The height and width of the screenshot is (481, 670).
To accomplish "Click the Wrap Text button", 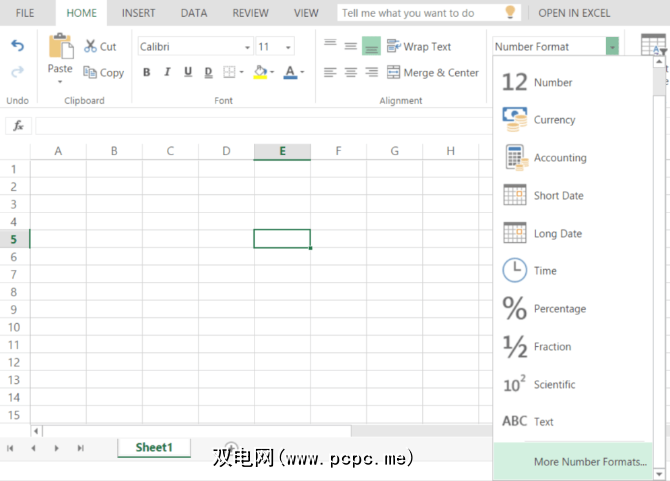I will click(x=419, y=46).
